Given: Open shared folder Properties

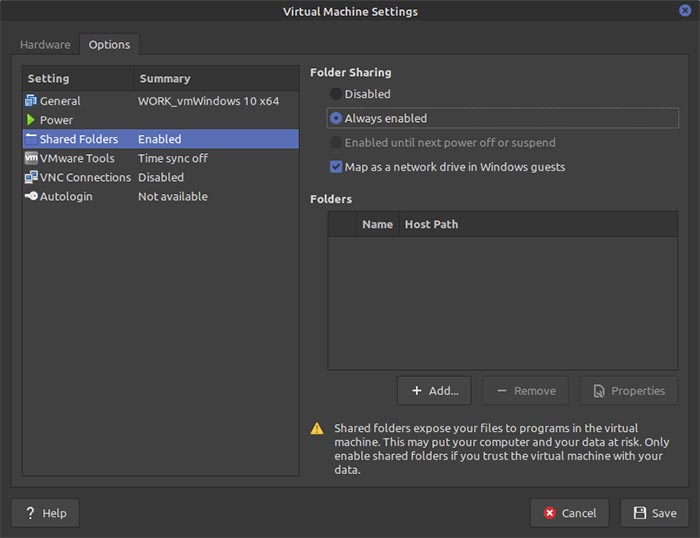Looking at the screenshot, I should tap(629, 391).
